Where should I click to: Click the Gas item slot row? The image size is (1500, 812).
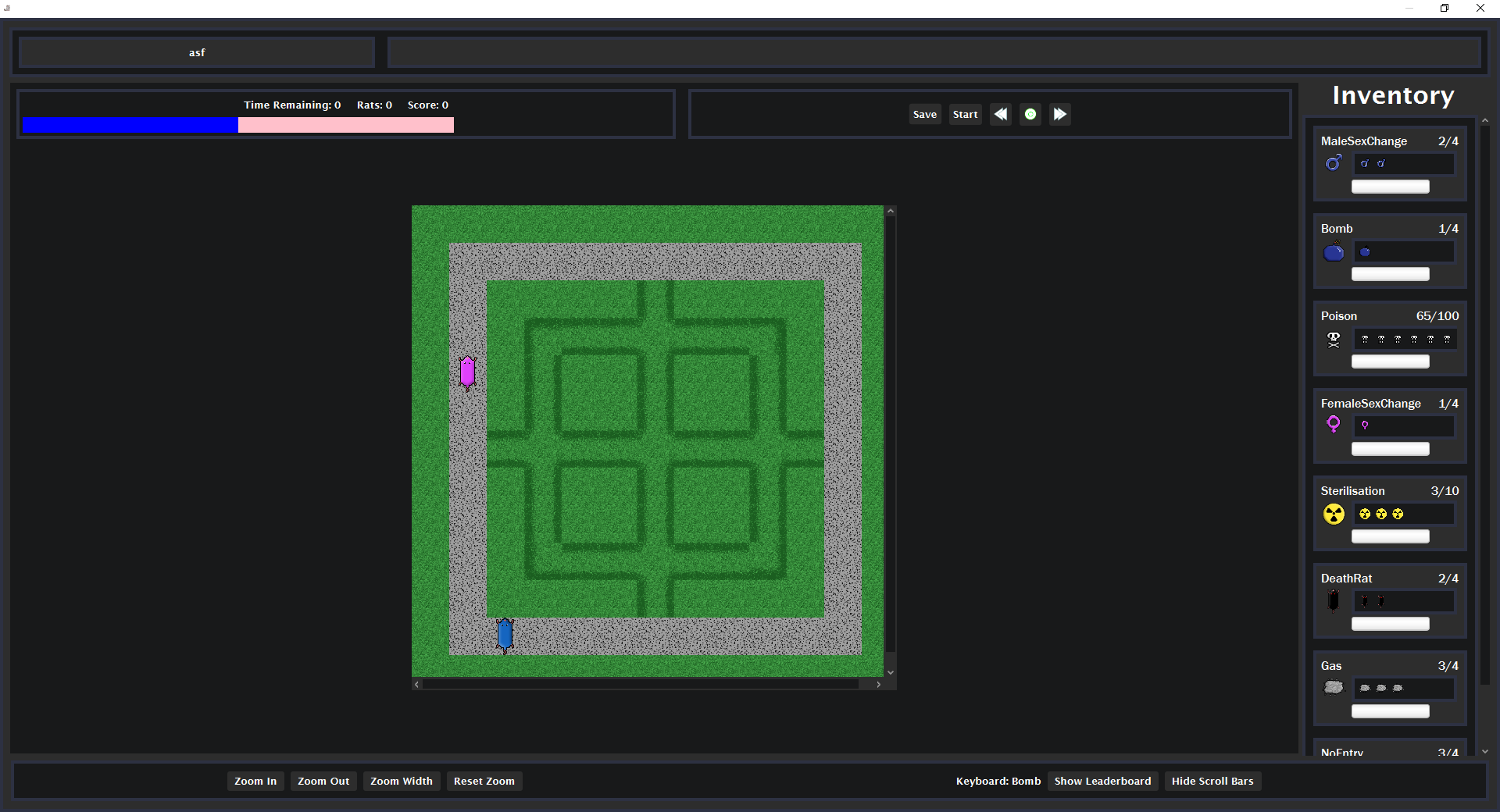pyautogui.click(x=1404, y=689)
